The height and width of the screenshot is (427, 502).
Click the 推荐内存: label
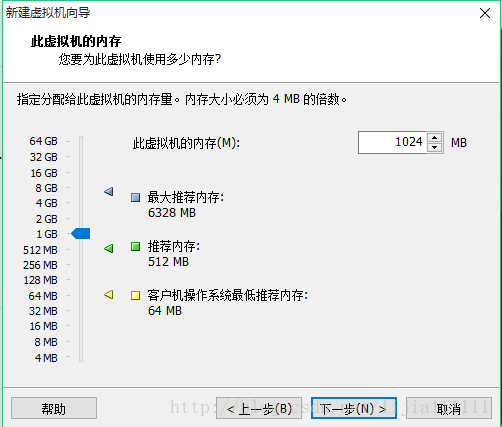point(174,247)
